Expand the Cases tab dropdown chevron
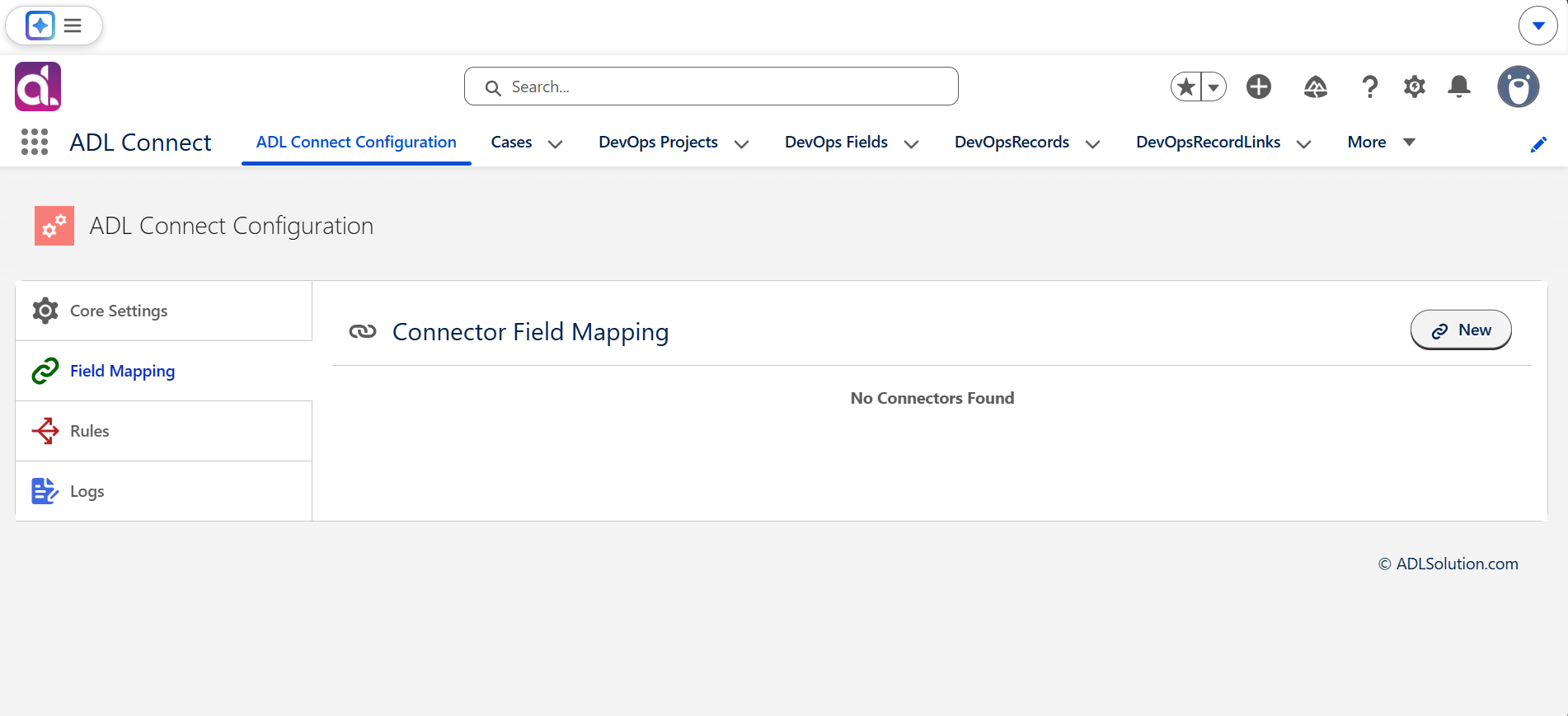 (x=556, y=143)
